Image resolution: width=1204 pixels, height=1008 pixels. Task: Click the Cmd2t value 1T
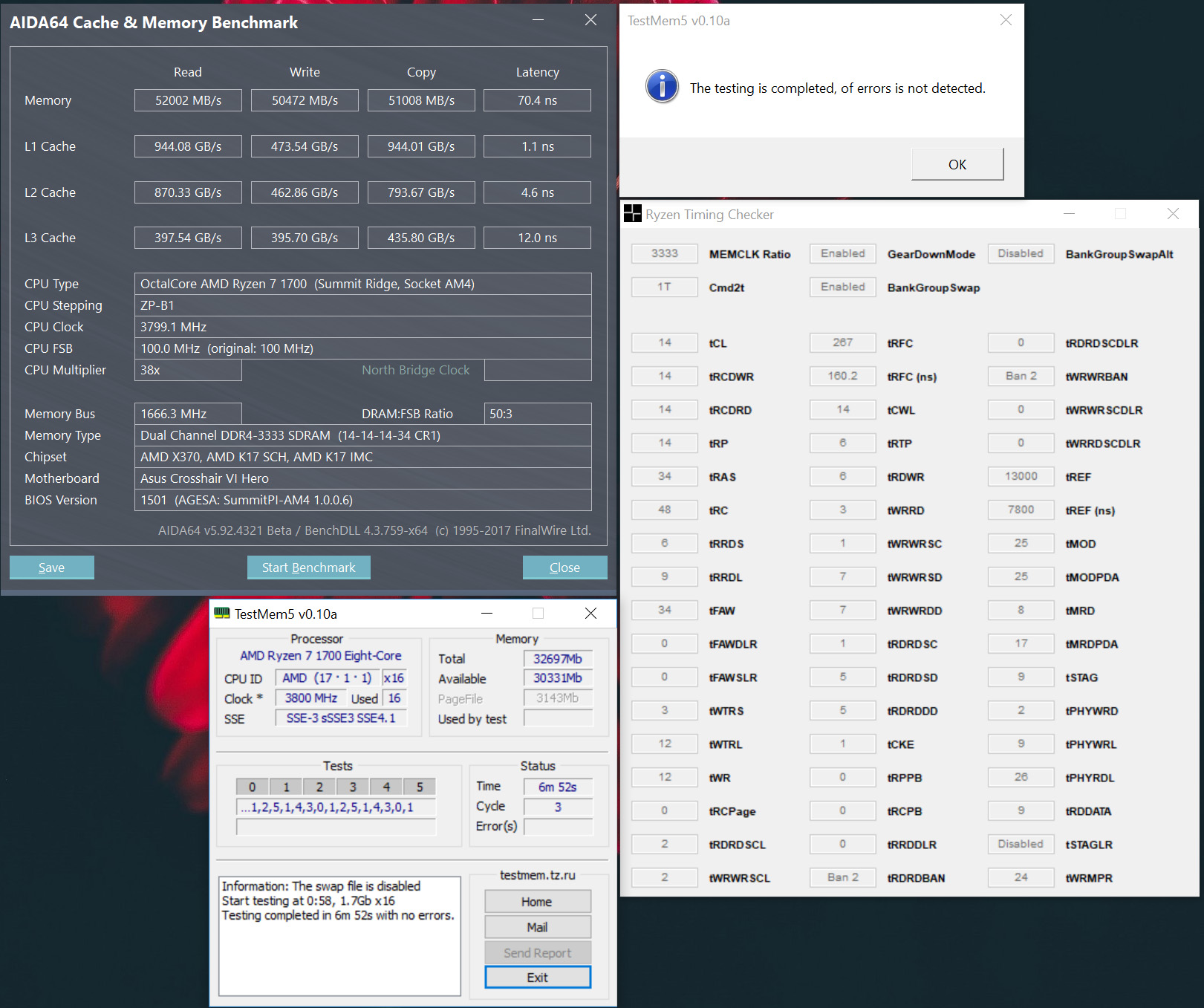[665, 287]
